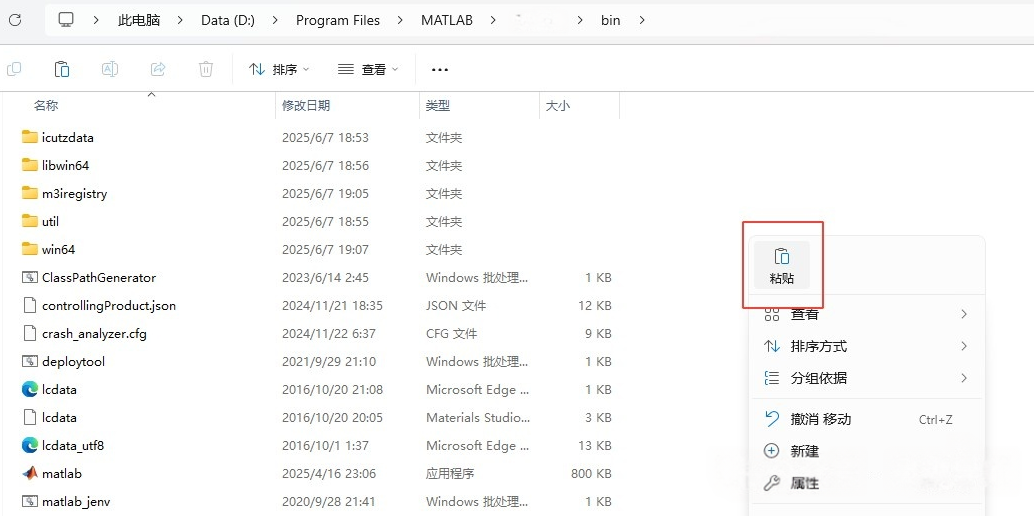Click the type text 应用程序
Image resolution: width=1034 pixels, height=516 pixels.
pos(450,473)
